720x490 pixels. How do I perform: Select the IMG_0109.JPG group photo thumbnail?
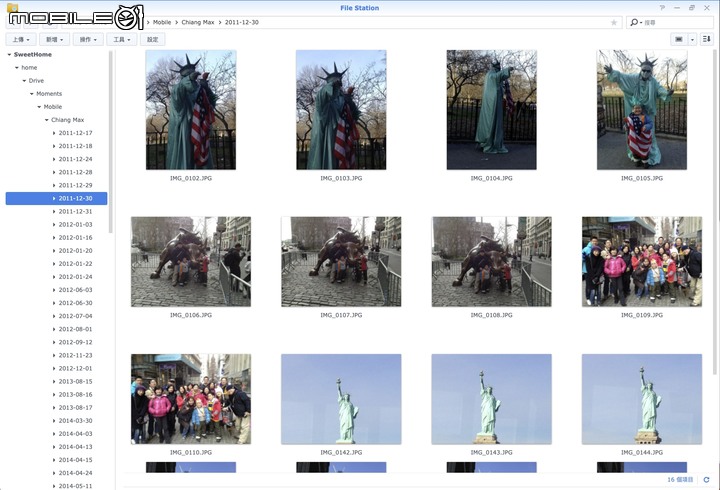point(642,262)
